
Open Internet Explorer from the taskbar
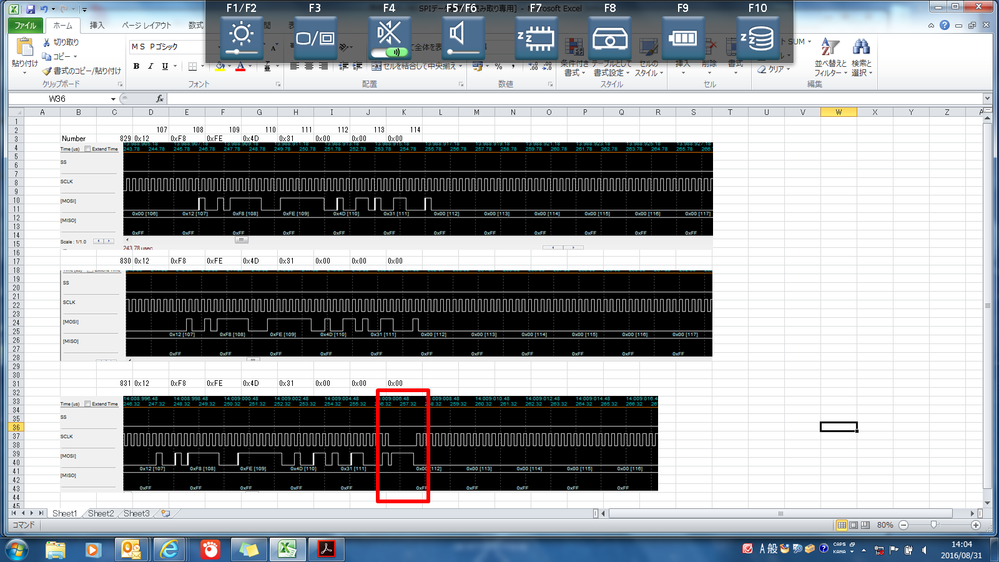(169, 549)
